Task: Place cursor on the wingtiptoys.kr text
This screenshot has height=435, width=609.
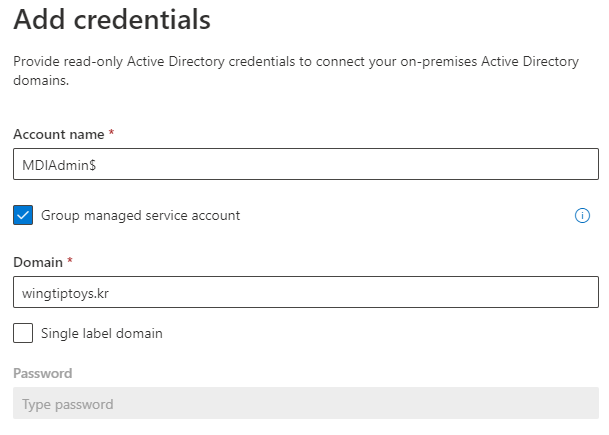Action: click(65, 293)
